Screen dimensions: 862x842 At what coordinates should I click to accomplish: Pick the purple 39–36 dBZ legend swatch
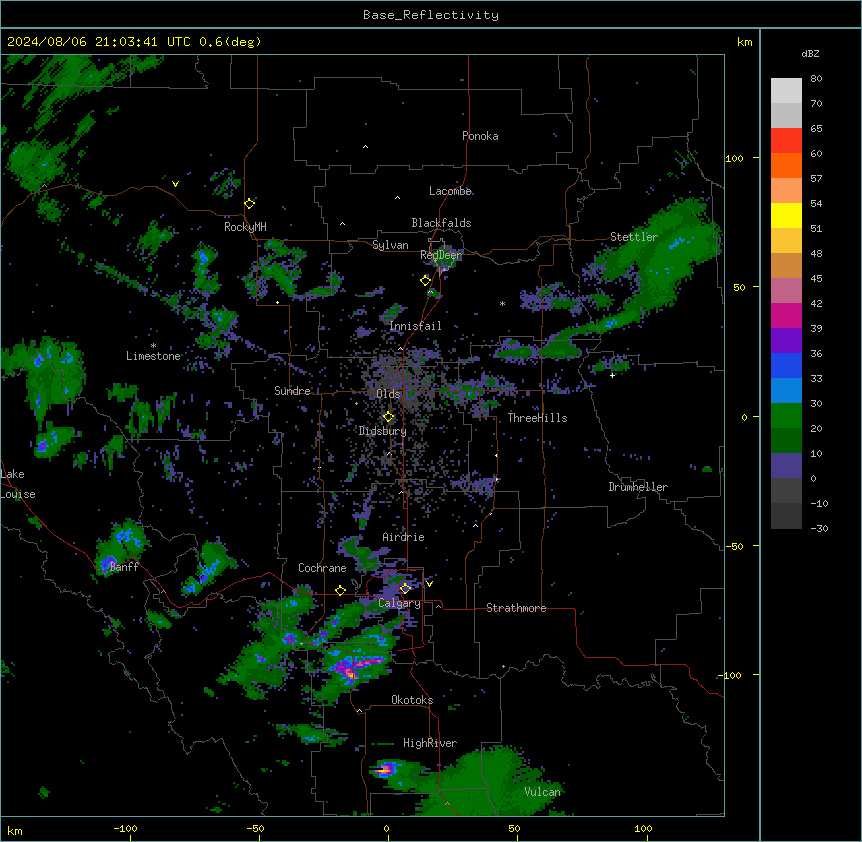(786, 341)
